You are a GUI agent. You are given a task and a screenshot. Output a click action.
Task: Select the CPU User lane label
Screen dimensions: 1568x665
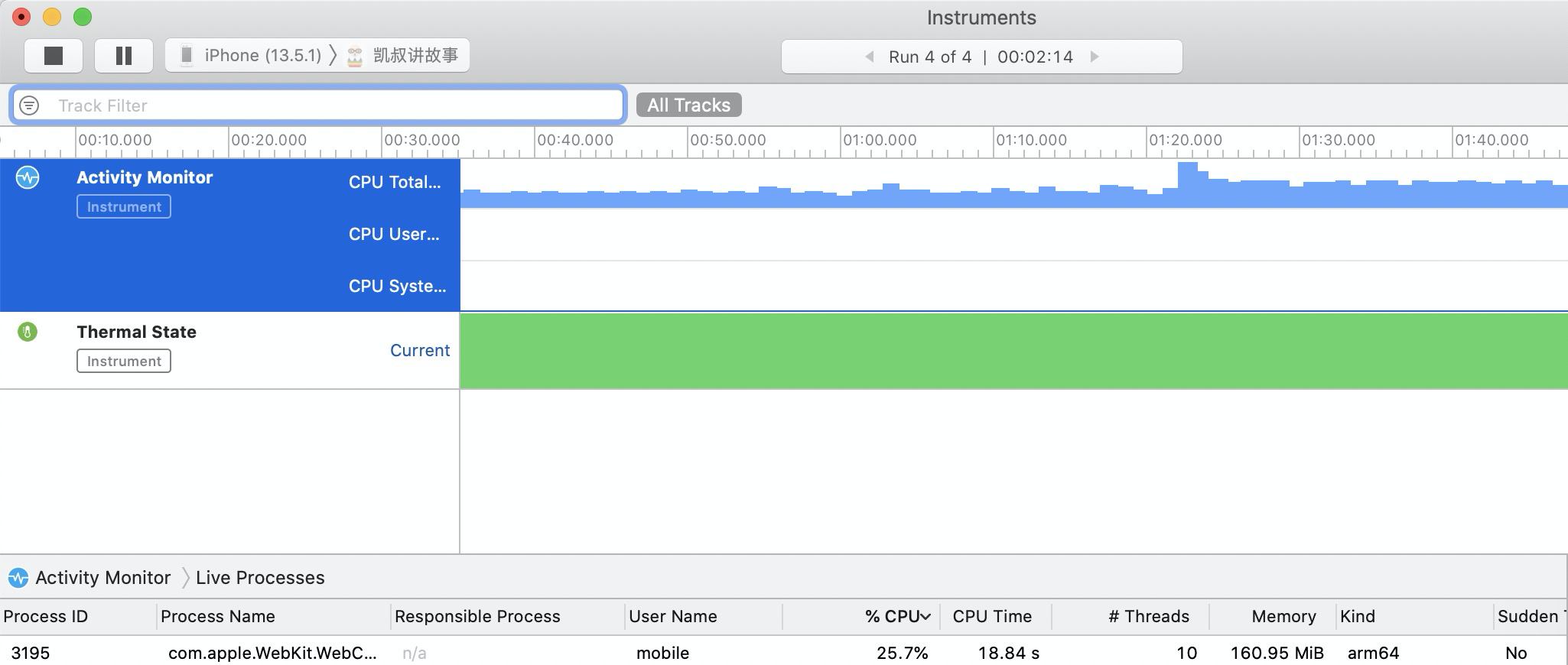coord(394,234)
